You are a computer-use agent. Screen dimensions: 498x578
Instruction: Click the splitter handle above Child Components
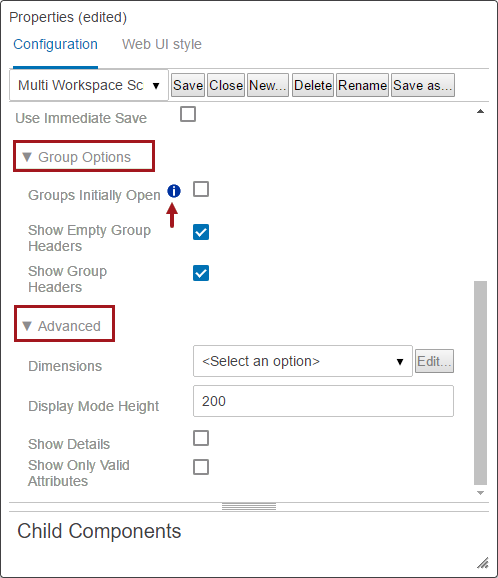[x=249, y=507]
